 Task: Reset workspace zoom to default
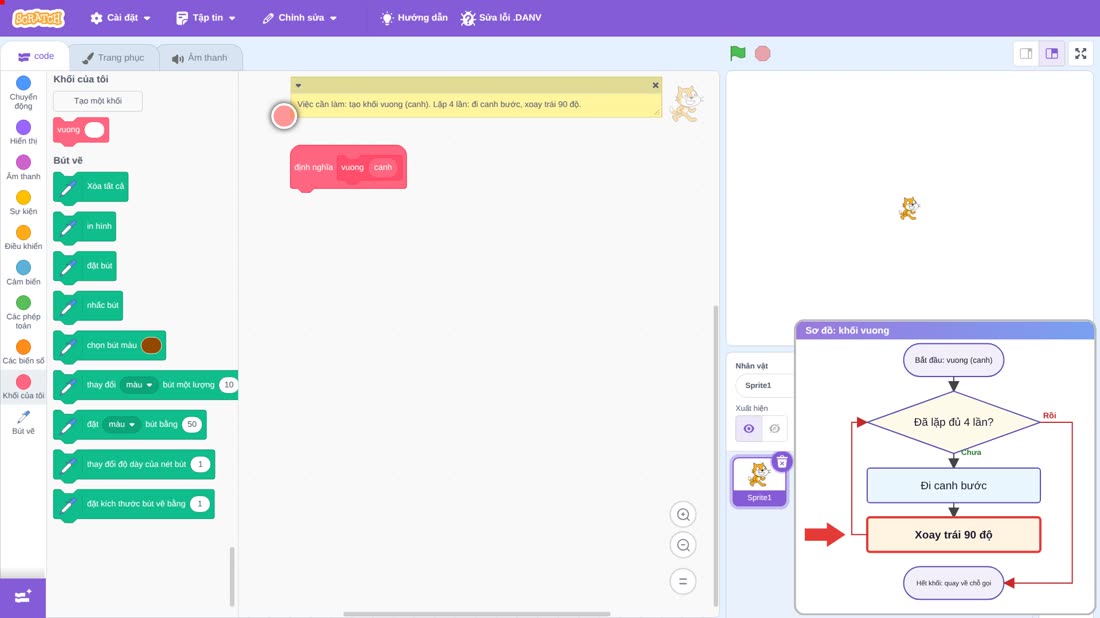click(x=683, y=582)
